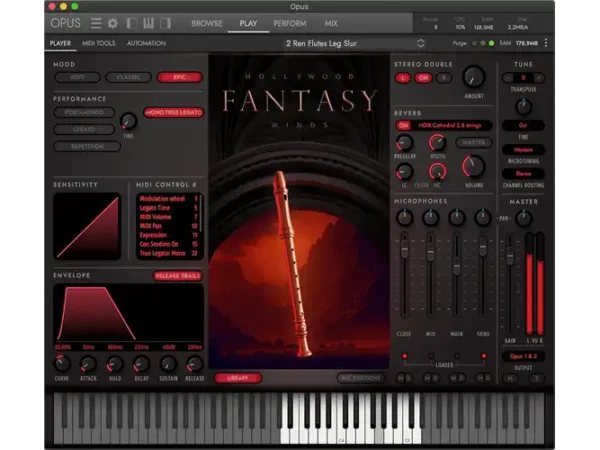Toggle the left sidebar panel icon
600x450 pixels.
click(x=132, y=24)
